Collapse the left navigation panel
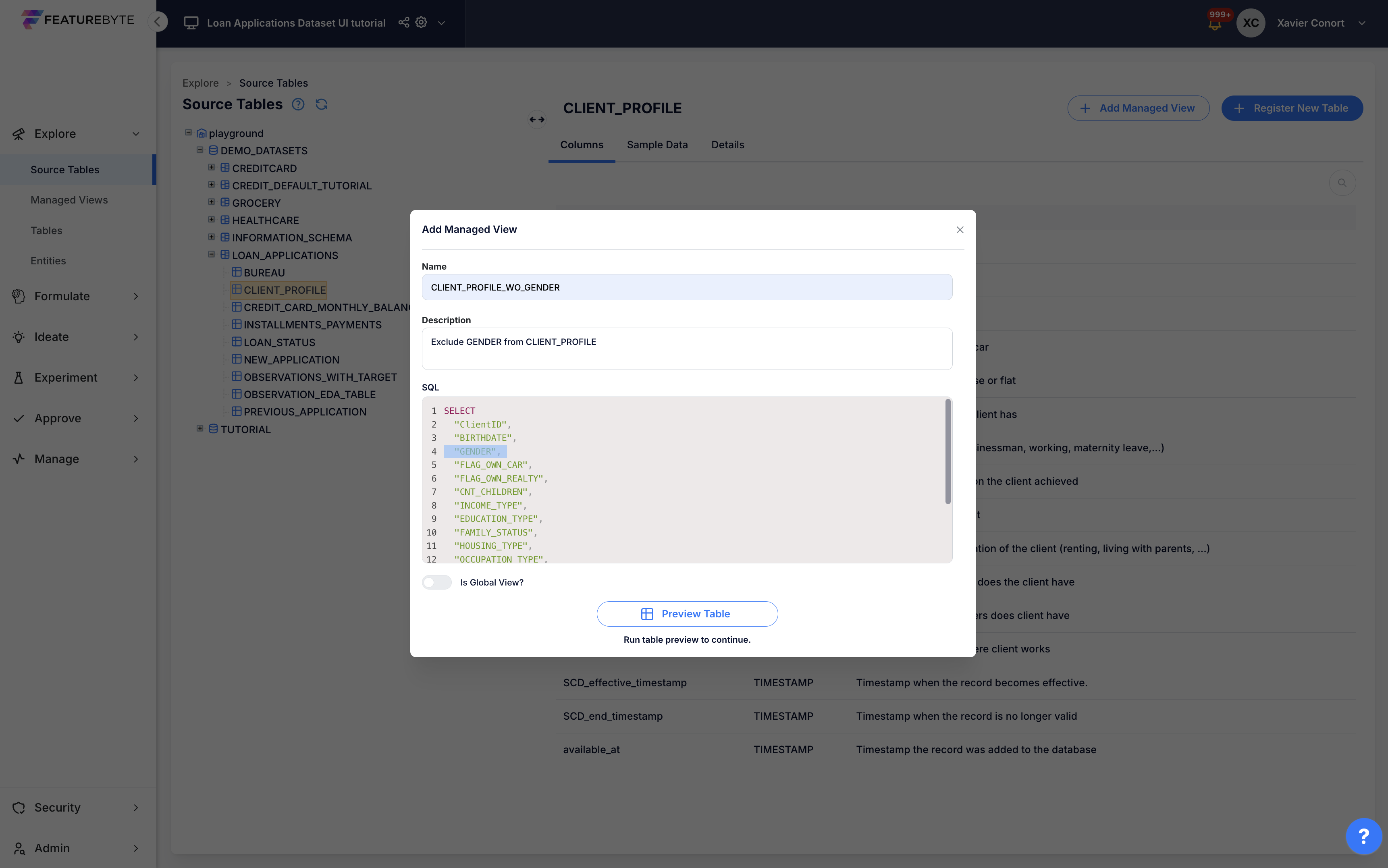The width and height of the screenshot is (1388, 868). pos(158,21)
